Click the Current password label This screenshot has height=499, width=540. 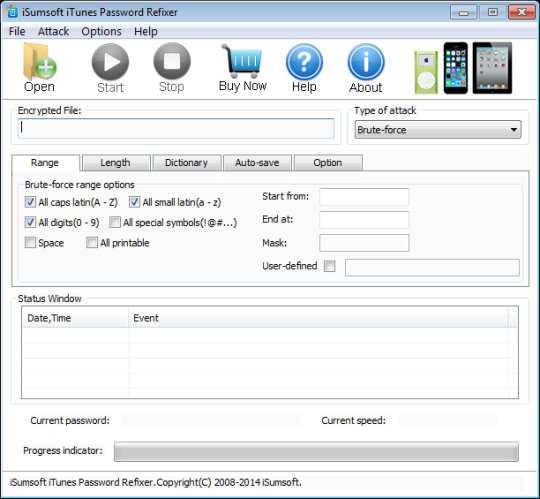click(70, 420)
